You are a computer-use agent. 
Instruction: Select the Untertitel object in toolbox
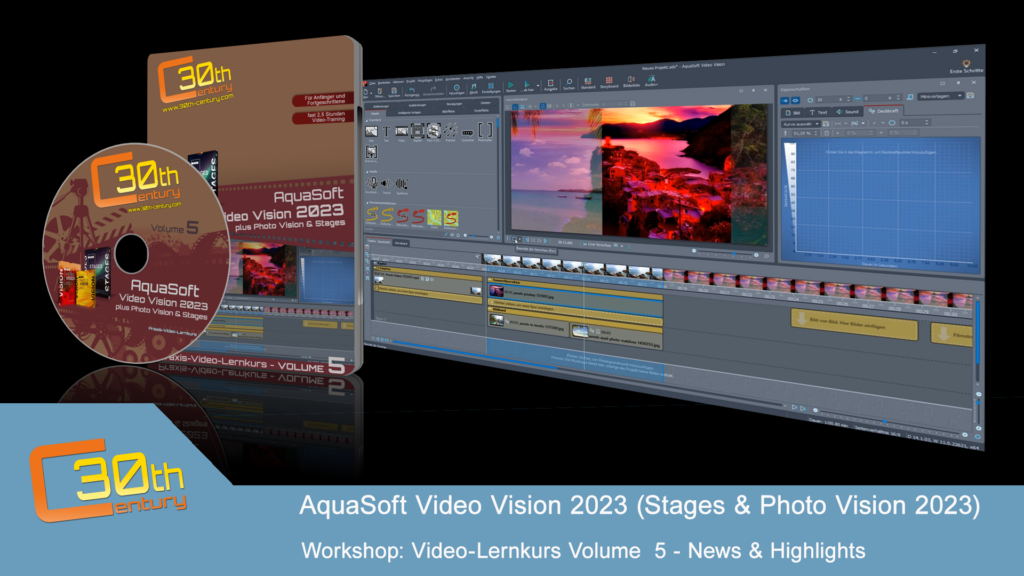pyautogui.click(x=467, y=132)
